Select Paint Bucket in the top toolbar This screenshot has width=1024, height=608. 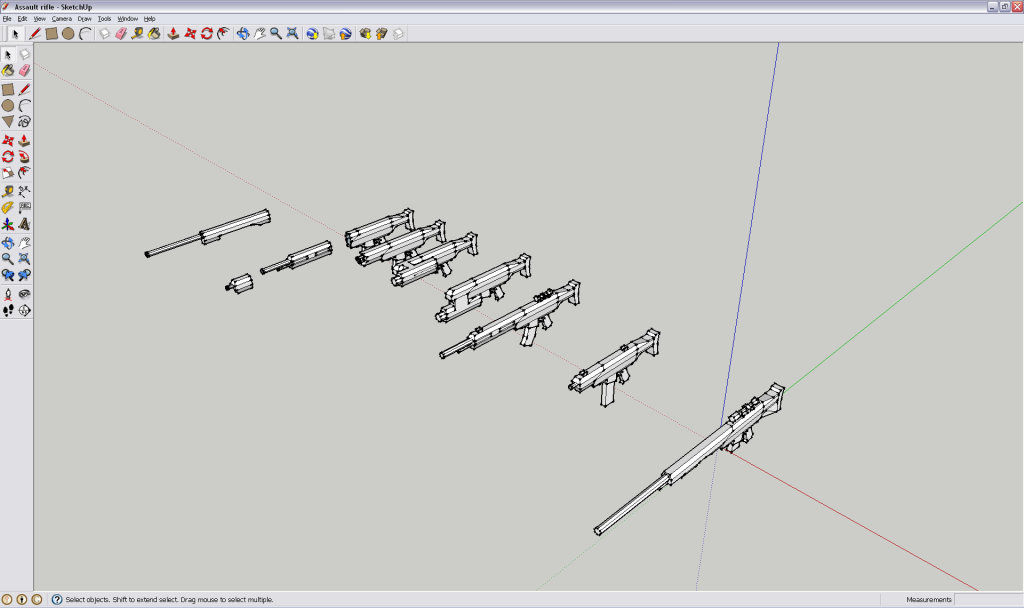point(154,33)
